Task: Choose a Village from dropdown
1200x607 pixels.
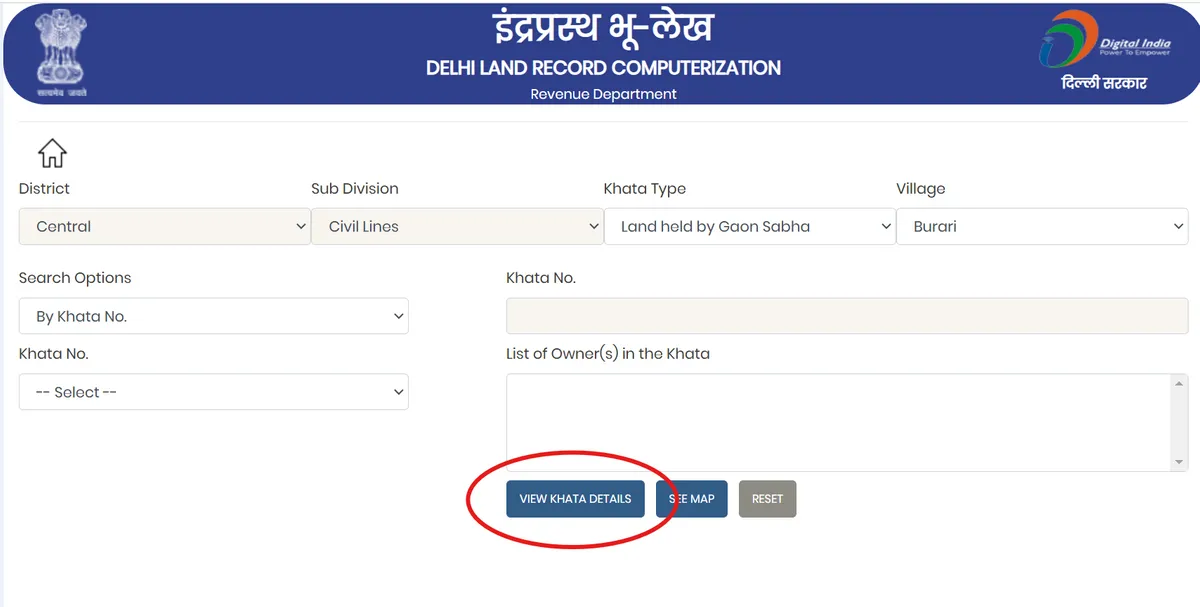Action: click(1041, 227)
